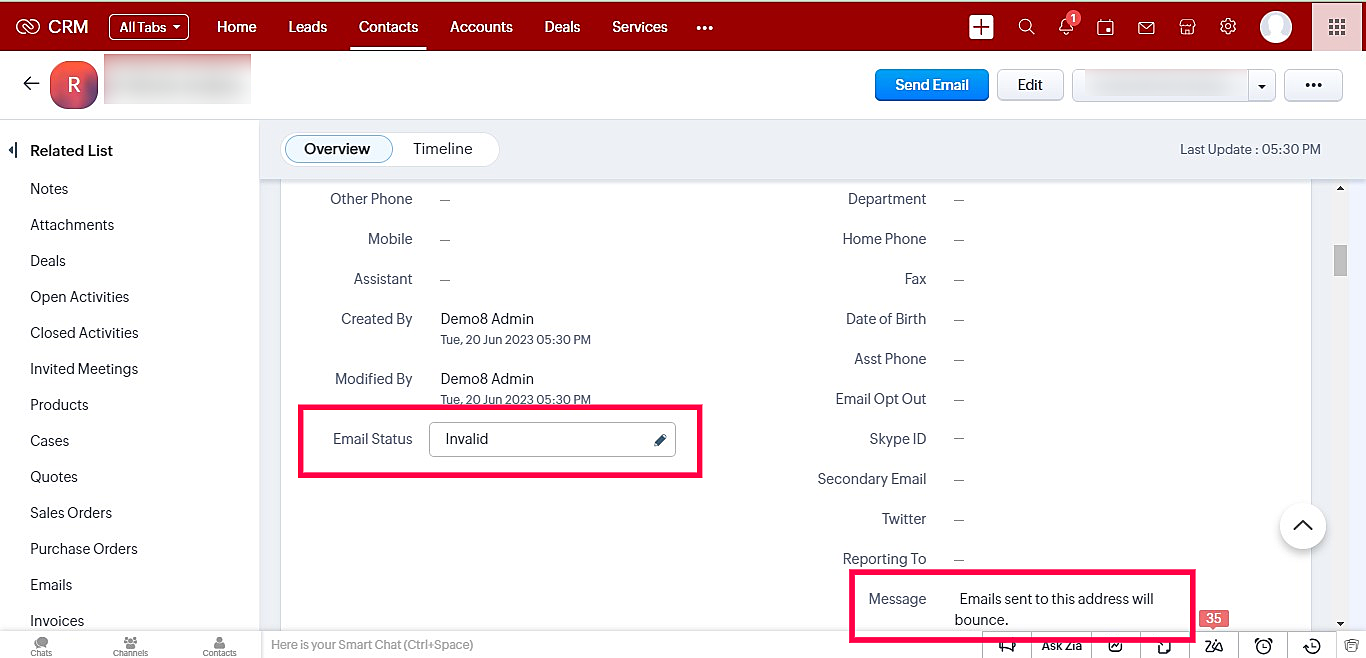
Task: Open Quotes related list
Action: click(x=54, y=477)
